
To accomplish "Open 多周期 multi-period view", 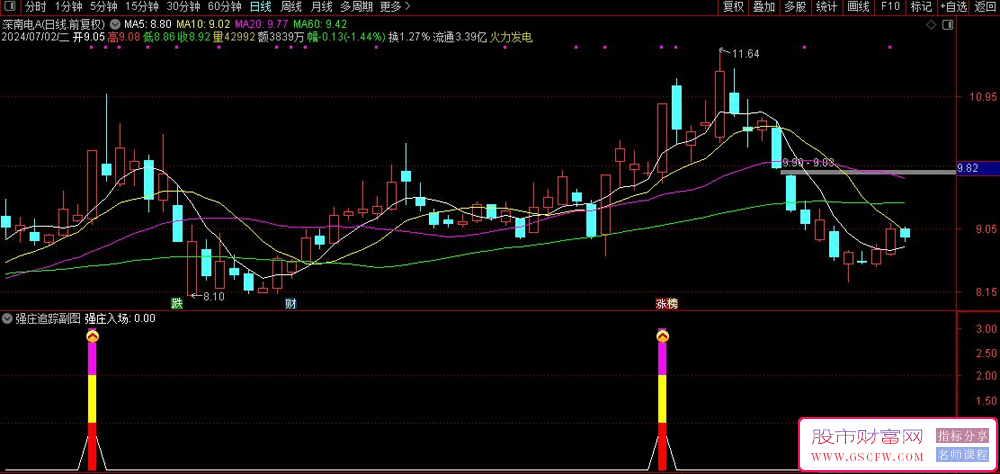I will pos(355,7).
